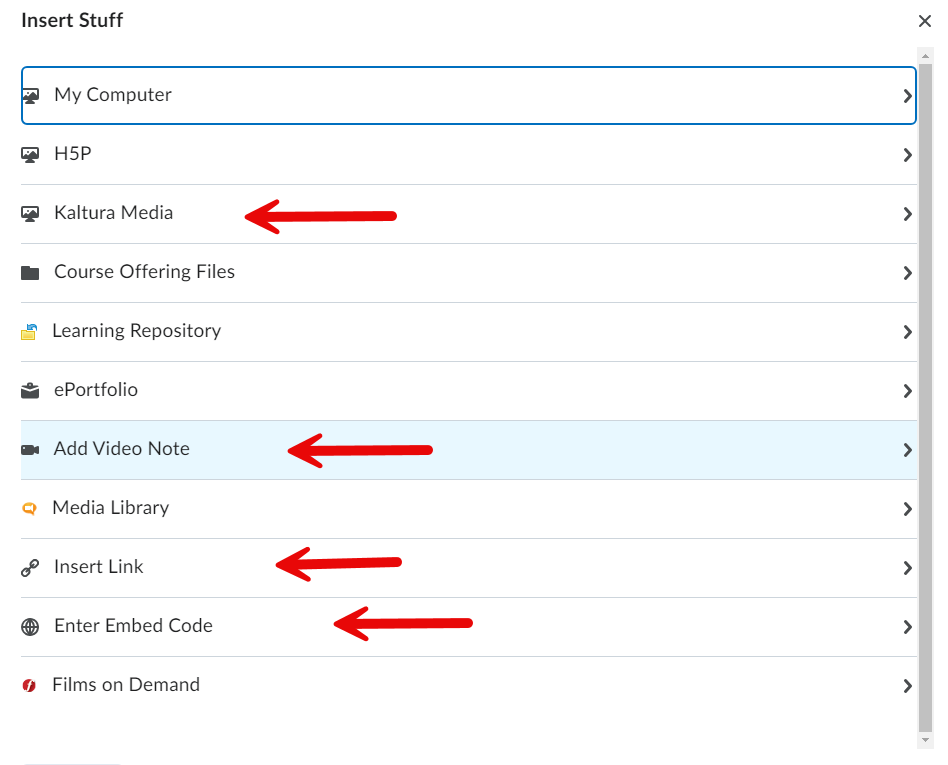Click the Media Library orange icon

coord(29,509)
